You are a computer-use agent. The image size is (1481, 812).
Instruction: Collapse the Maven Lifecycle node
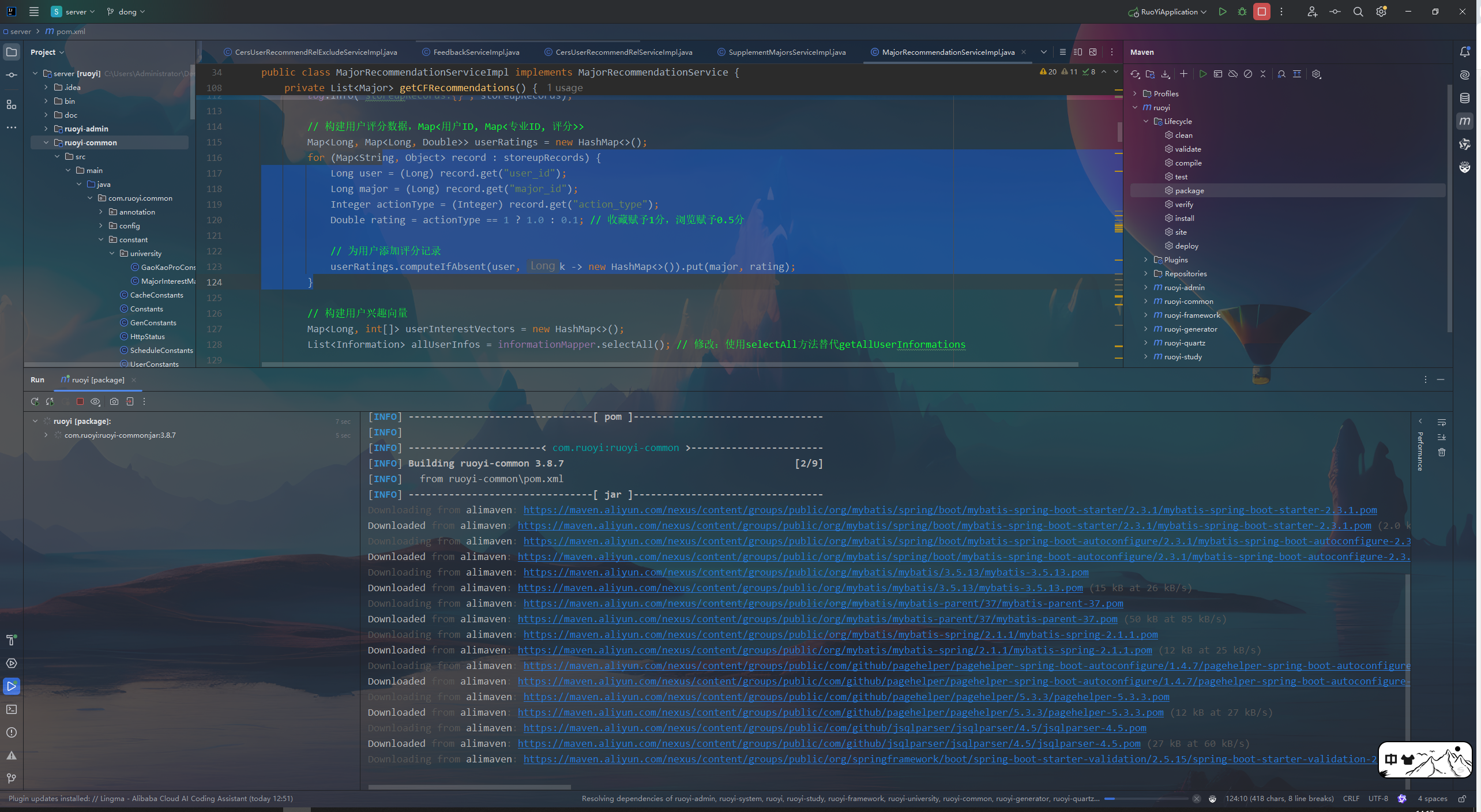point(1146,121)
